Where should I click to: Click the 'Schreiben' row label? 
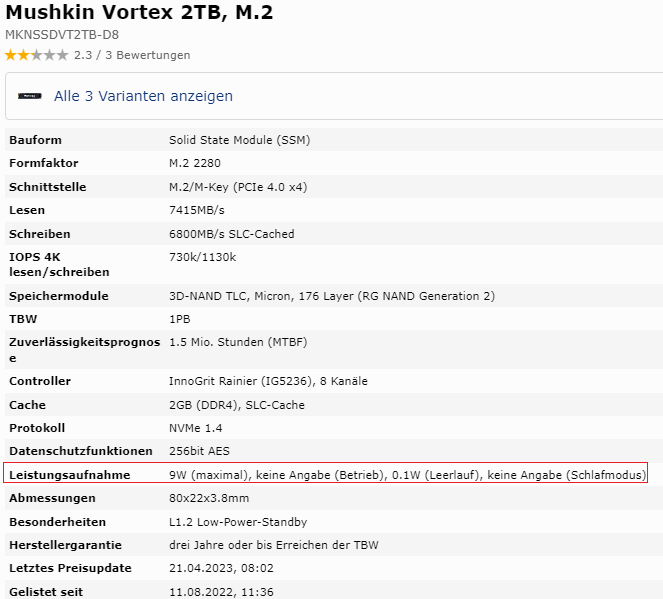point(40,234)
